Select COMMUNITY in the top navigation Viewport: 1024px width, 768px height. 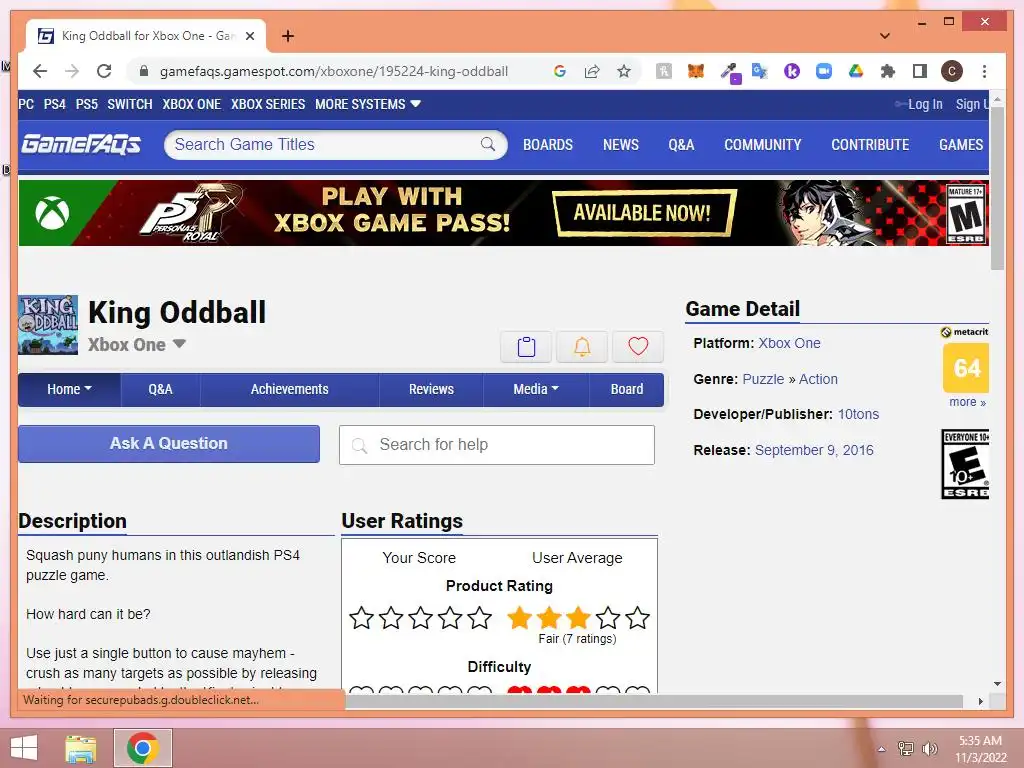(x=762, y=145)
